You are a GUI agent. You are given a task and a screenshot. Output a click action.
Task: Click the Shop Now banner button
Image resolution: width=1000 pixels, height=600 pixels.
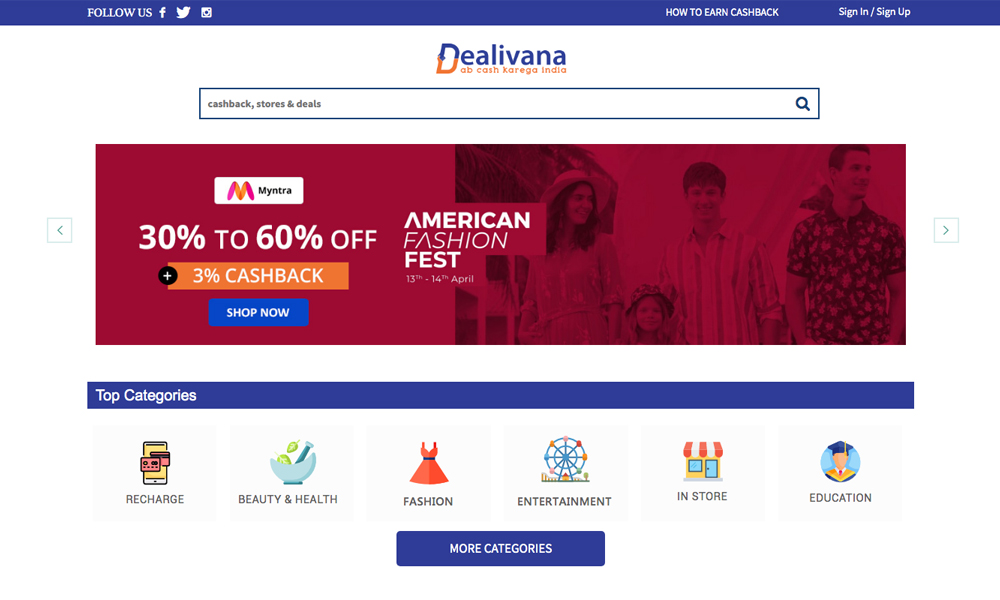[x=258, y=312]
